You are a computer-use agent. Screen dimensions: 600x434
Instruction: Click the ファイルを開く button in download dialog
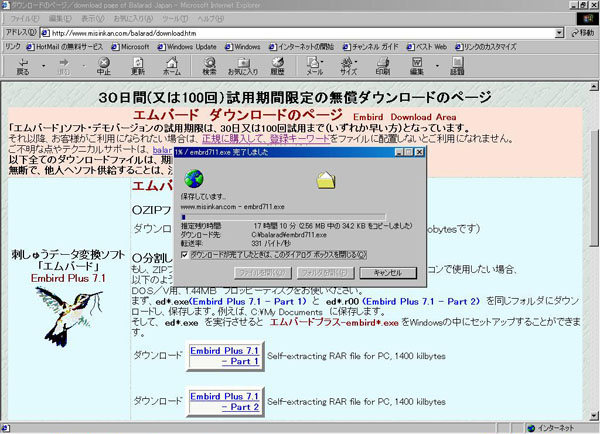coord(262,273)
